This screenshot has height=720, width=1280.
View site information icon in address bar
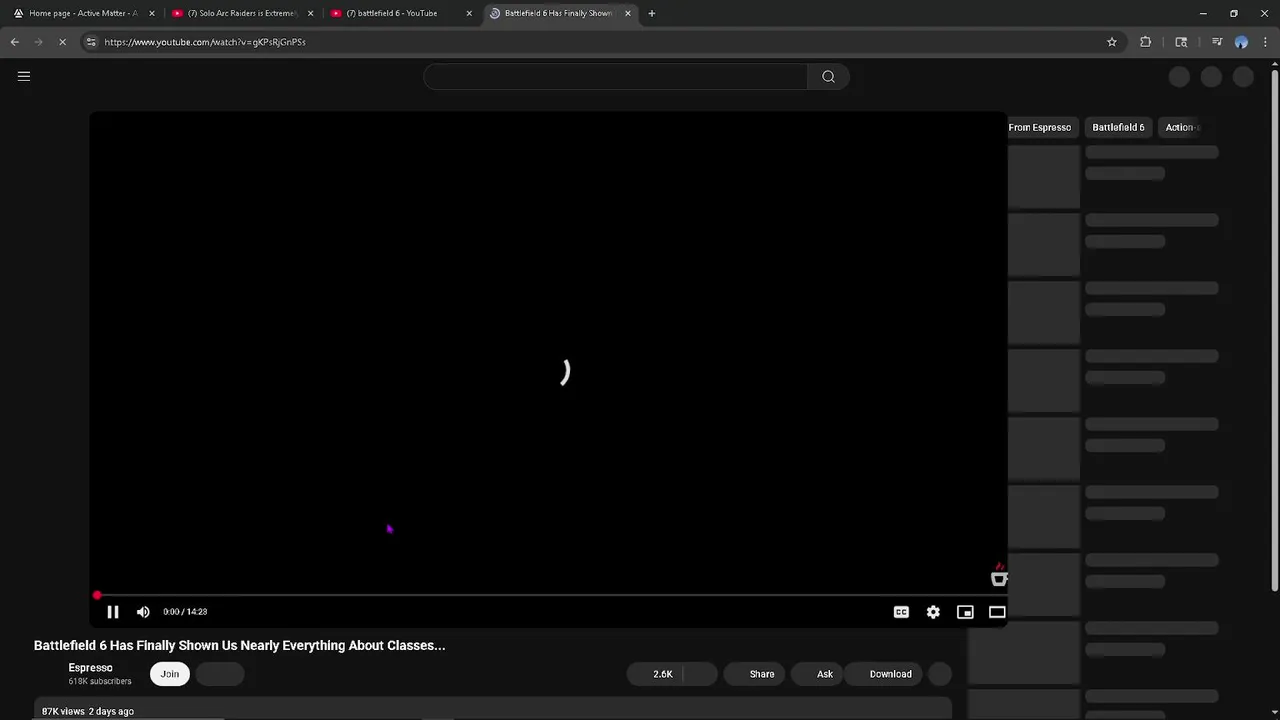[91, 42]
